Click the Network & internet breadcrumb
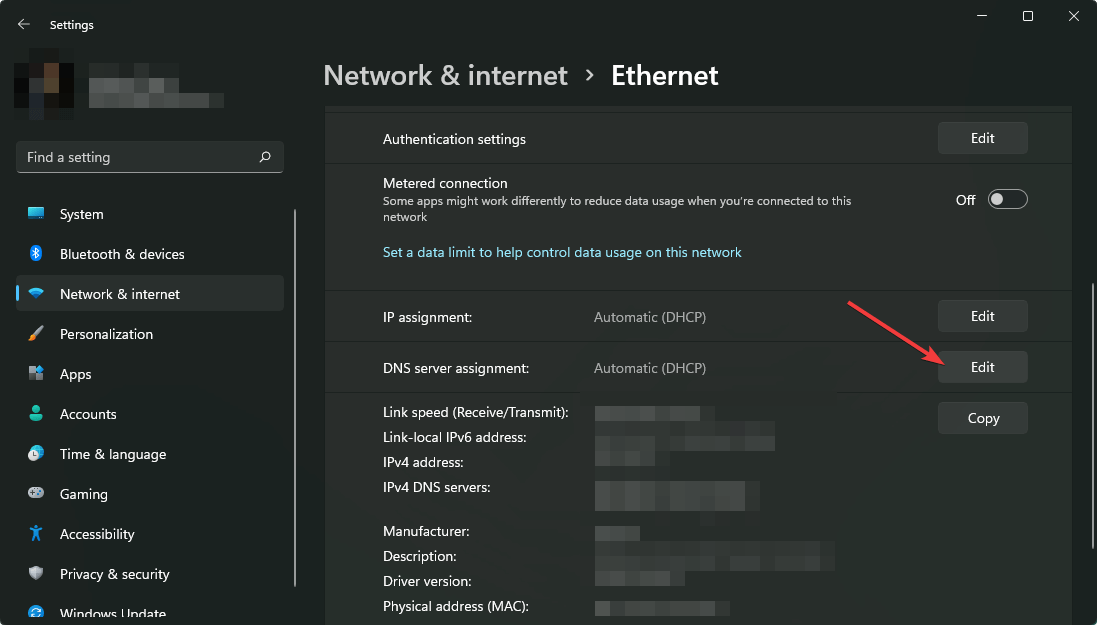Image resolution: width=1097 pixels, height=625 pixels. pyautogui.click(x=445, y=75)
